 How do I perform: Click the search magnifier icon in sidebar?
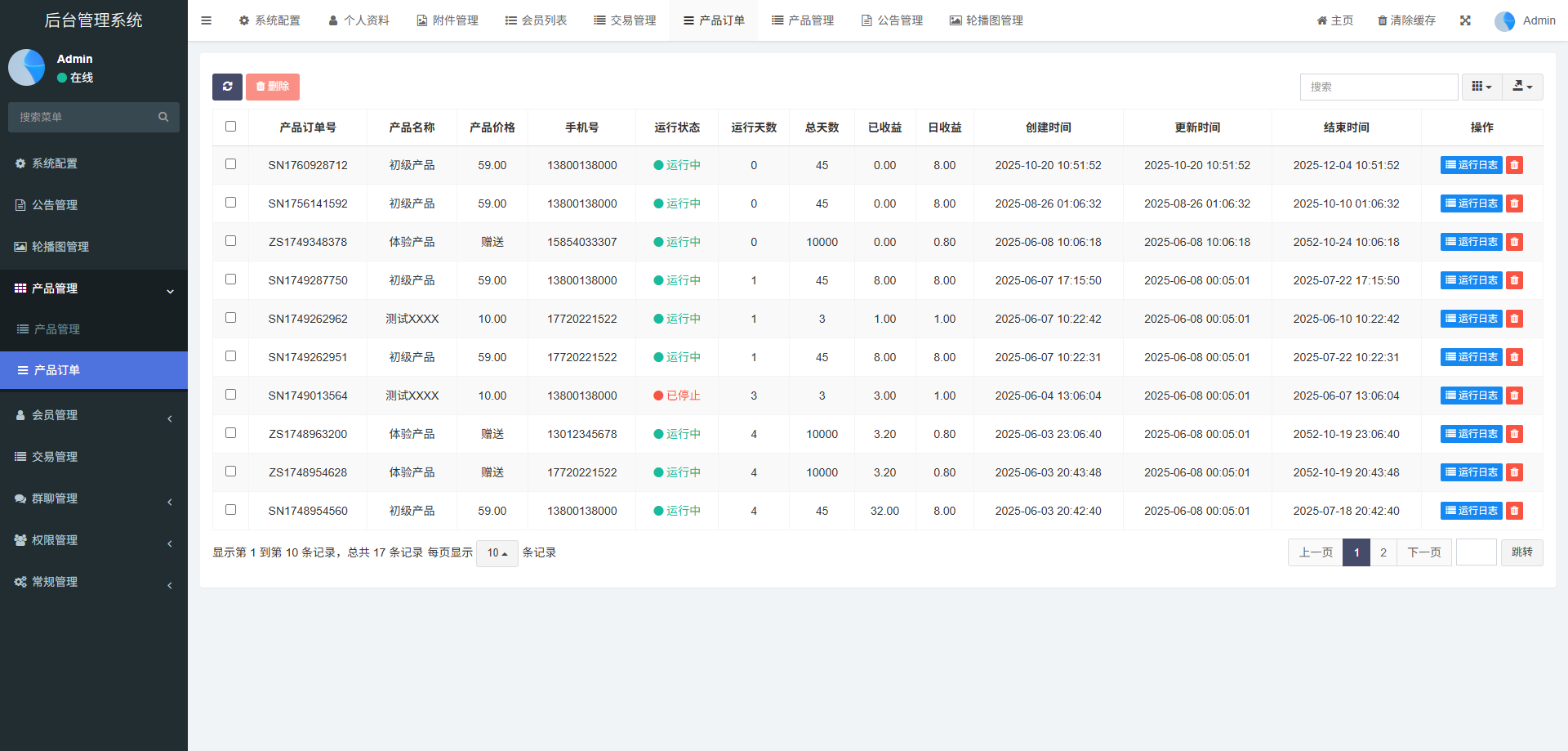163,117
